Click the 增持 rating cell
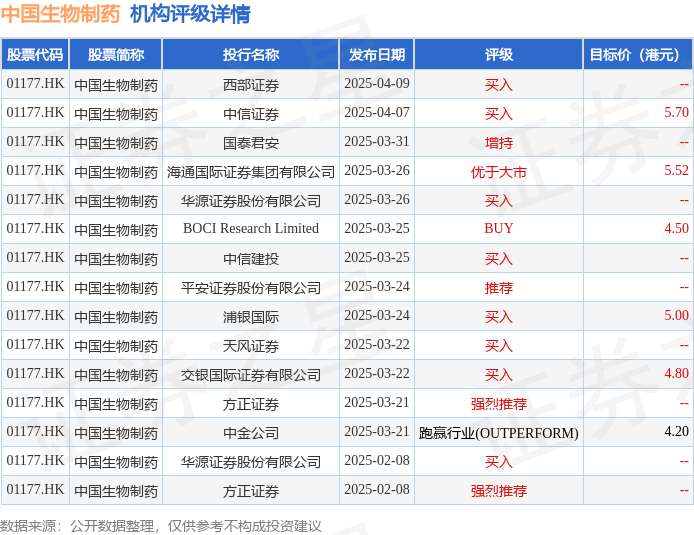The image size is (694, 535). [499, 142]
